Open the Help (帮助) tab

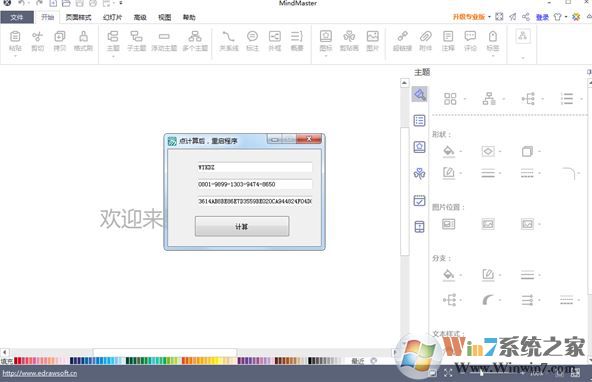tap(189, 17)
